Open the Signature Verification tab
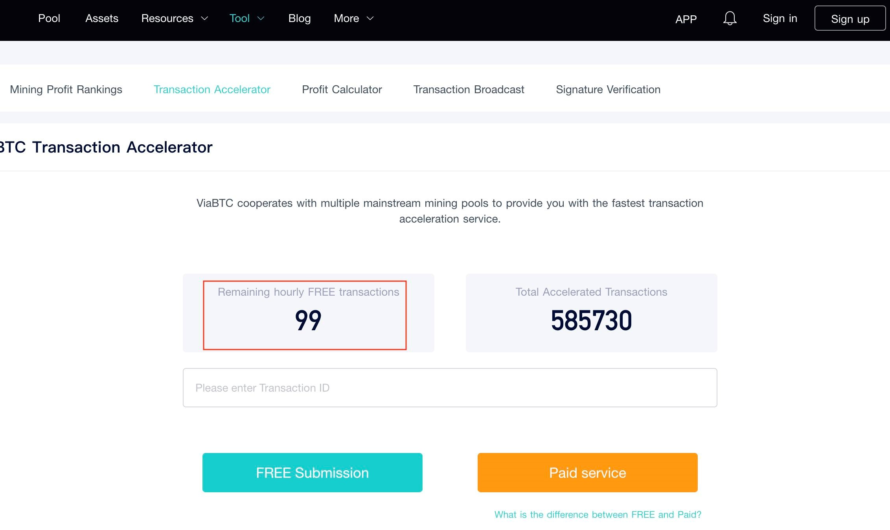The height and width of the screenshot is (530, 890). click(608, 90)
